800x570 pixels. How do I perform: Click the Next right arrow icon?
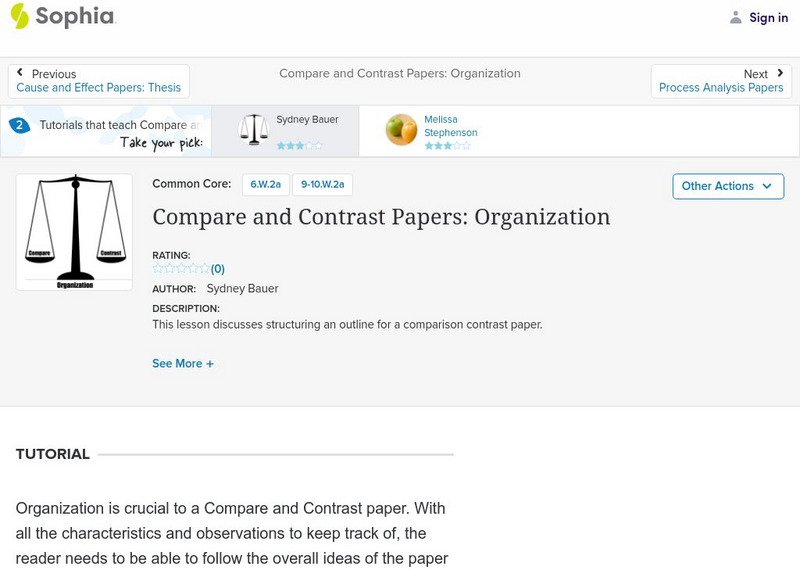click(780, 73)
